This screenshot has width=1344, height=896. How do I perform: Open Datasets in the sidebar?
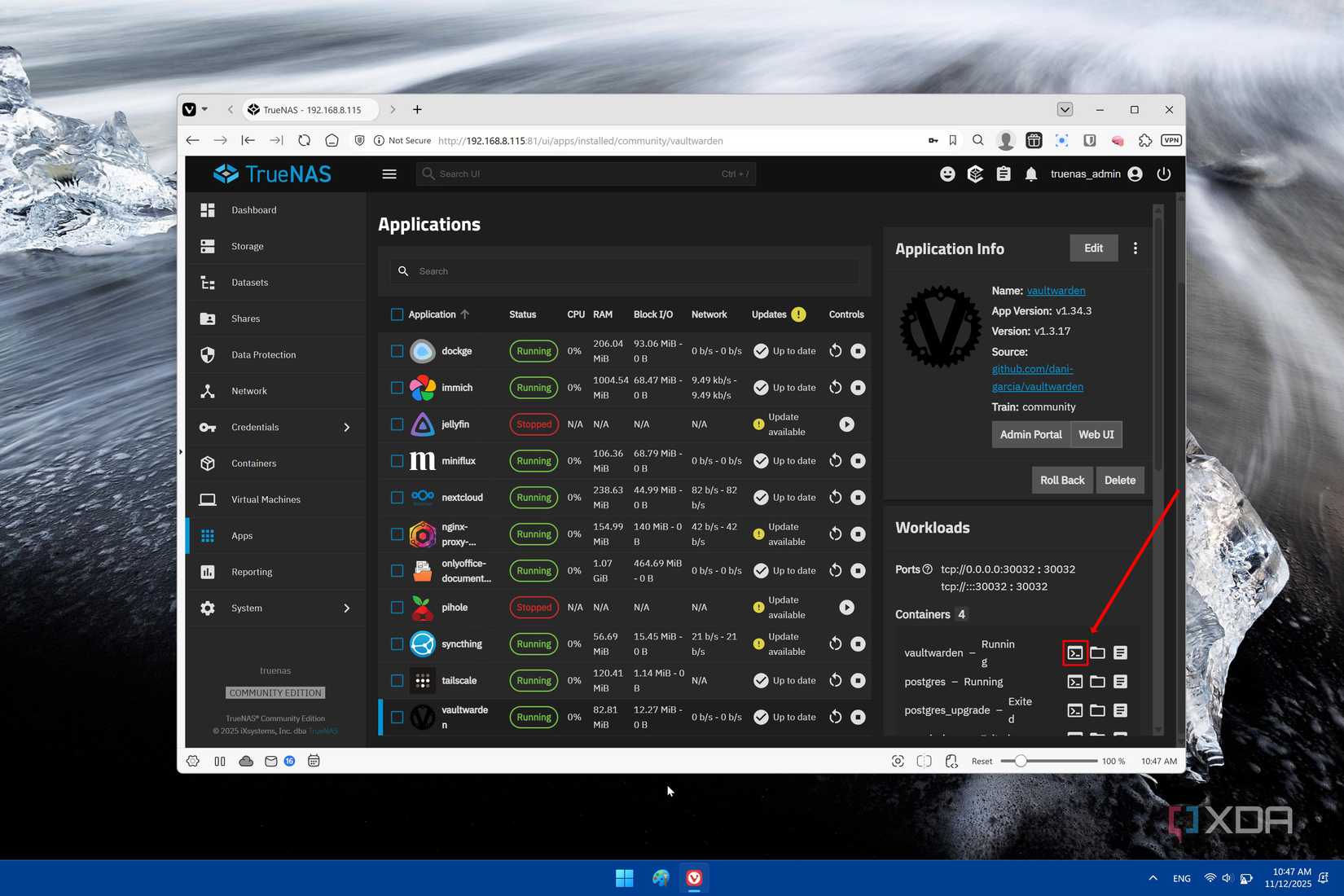(x=277, y=283)
